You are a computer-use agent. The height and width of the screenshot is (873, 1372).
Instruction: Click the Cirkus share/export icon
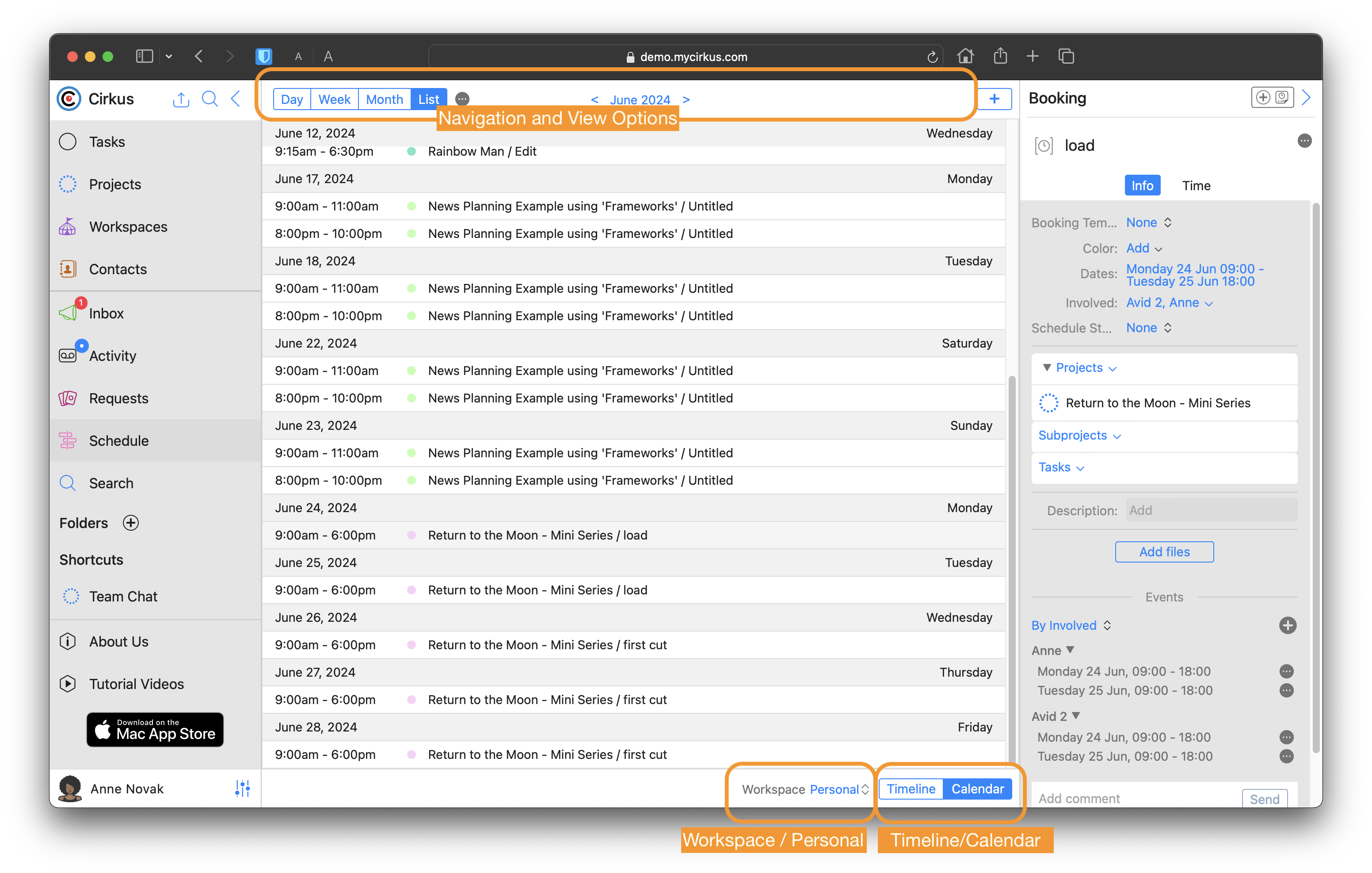(181, 99)
